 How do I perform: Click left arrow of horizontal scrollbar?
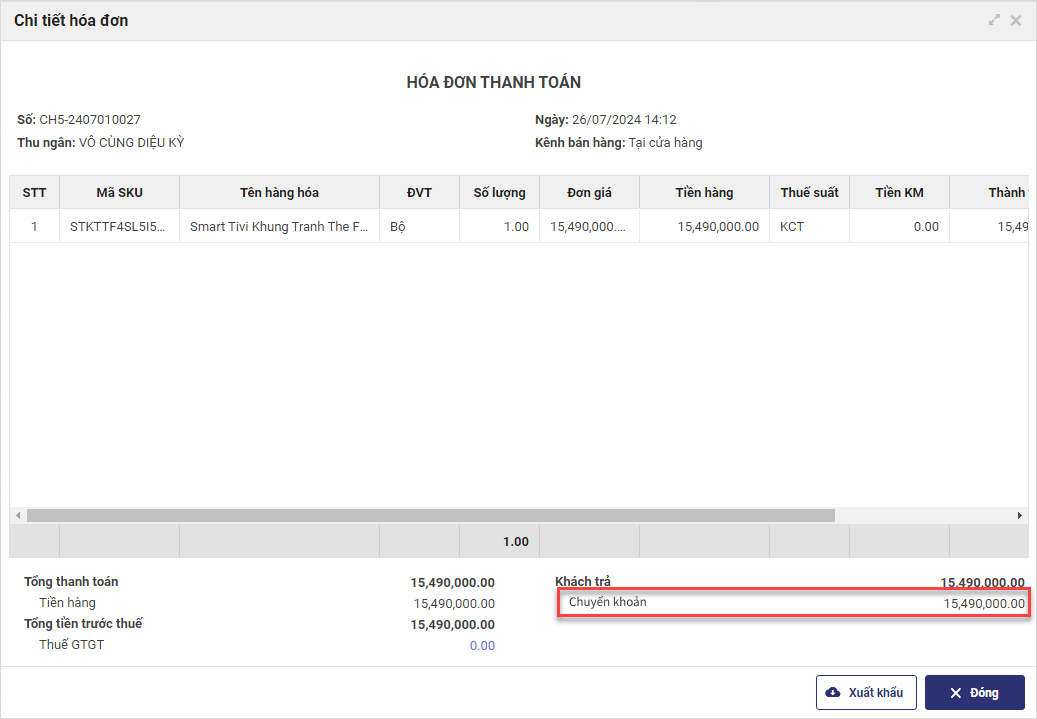(x=18, y=516)
